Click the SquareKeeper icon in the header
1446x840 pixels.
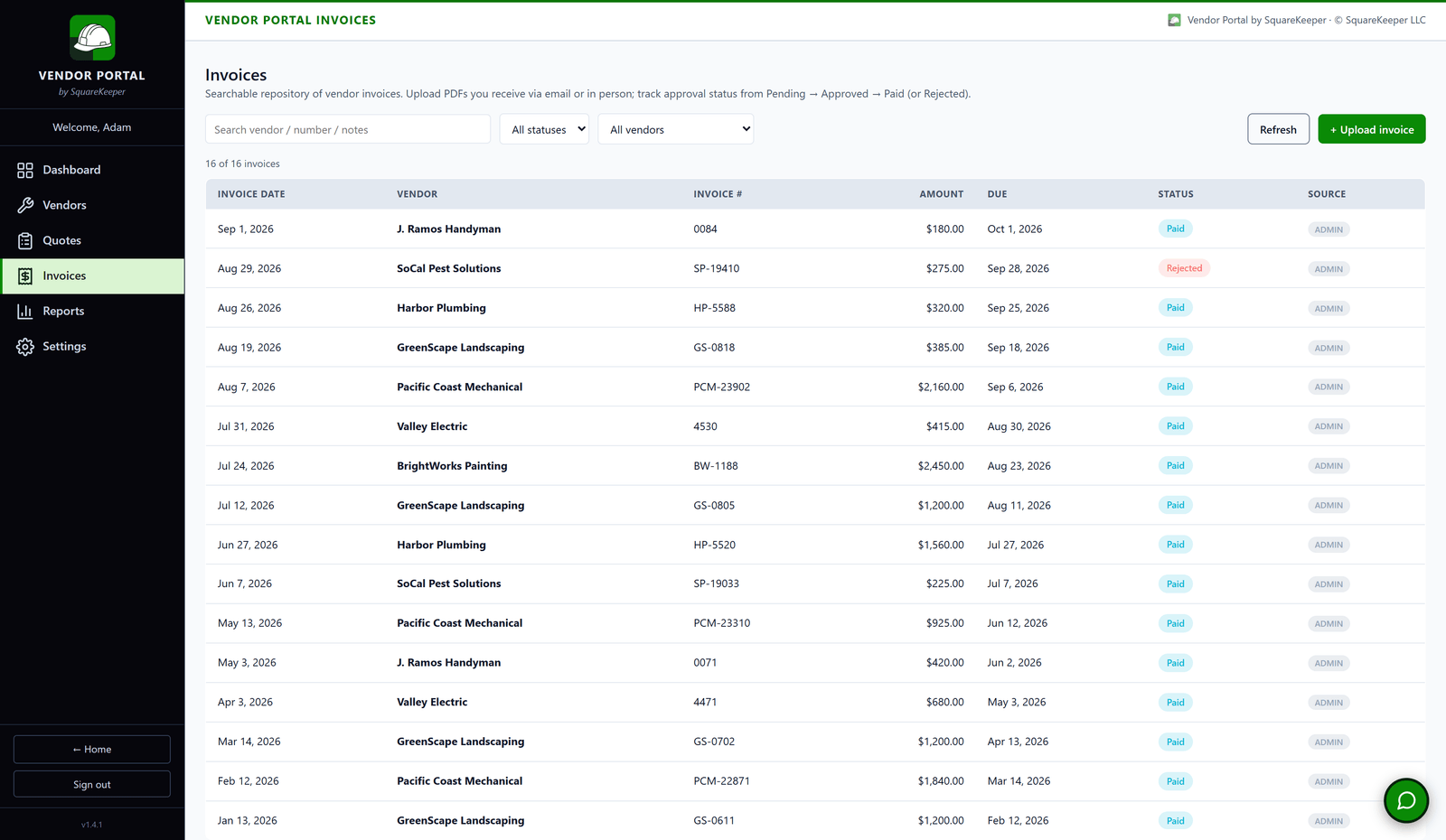point(1174,20)
